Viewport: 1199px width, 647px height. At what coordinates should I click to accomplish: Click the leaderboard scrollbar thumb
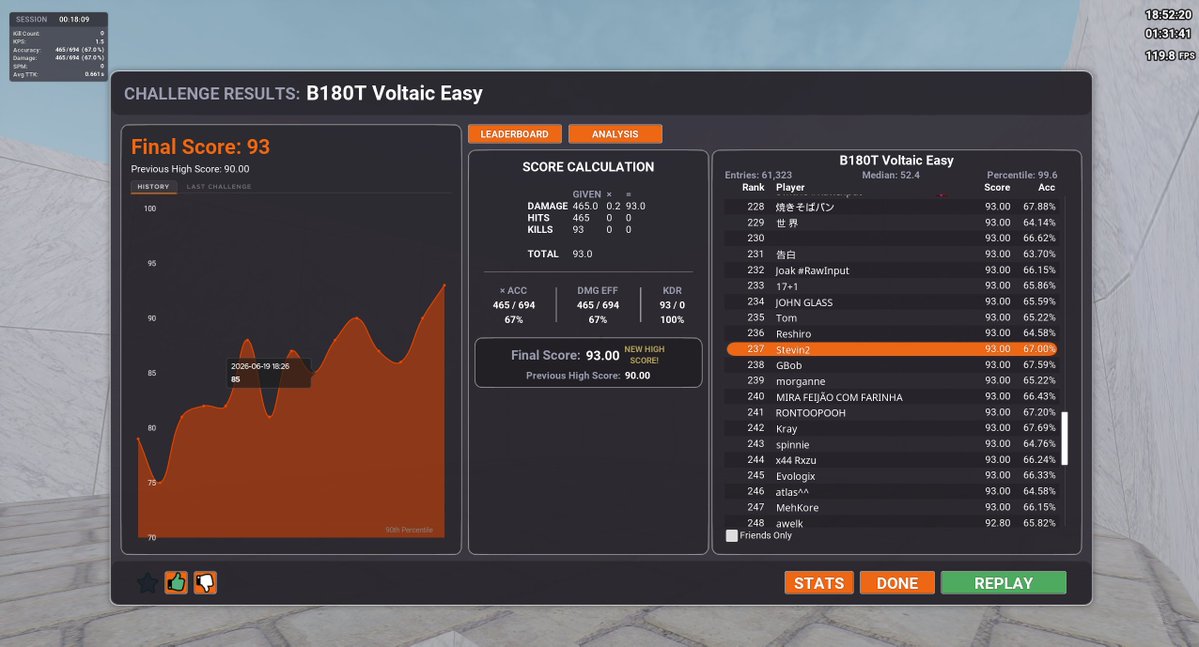1064,438
